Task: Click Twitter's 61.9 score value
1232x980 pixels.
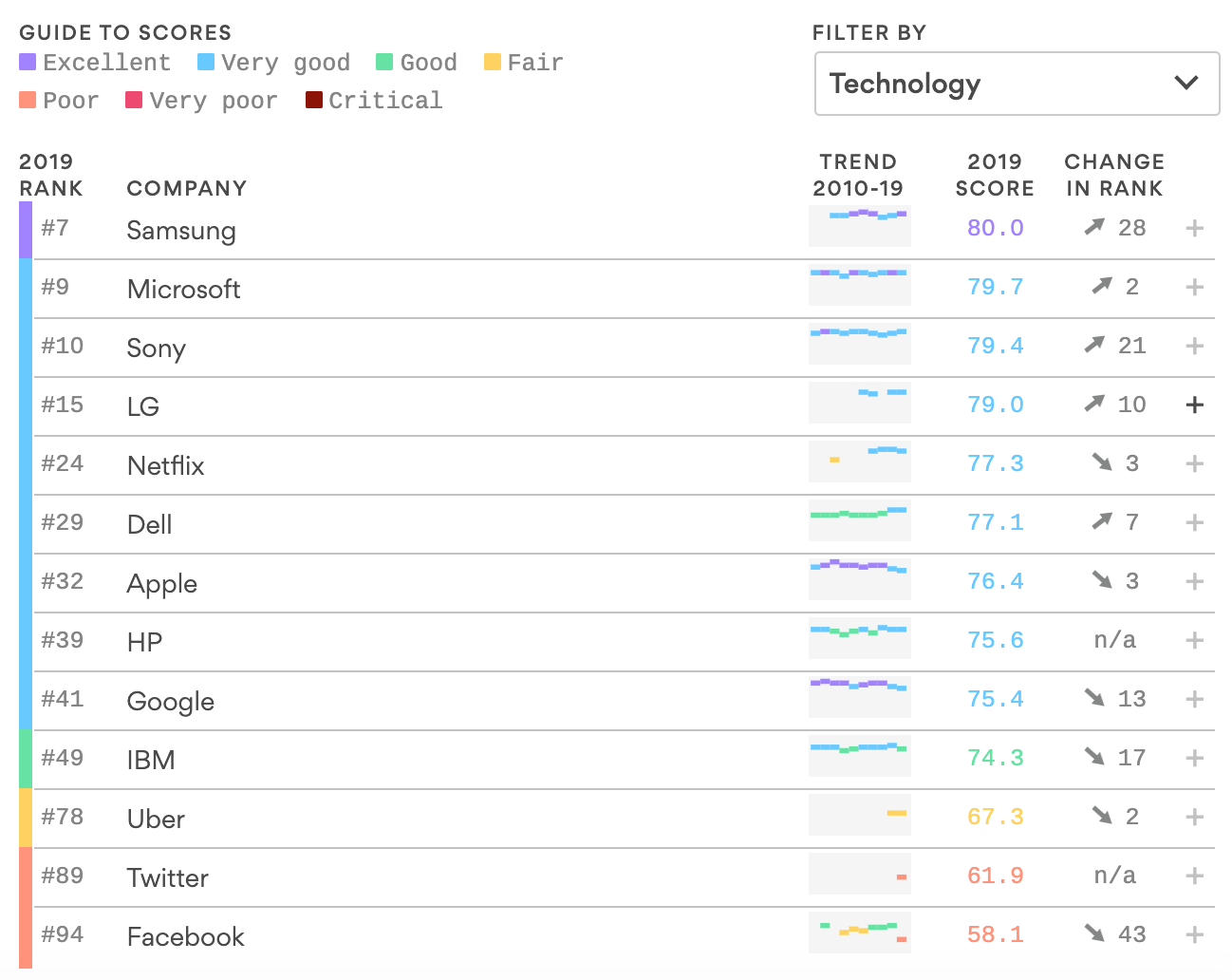Action: tap(995, 876)
